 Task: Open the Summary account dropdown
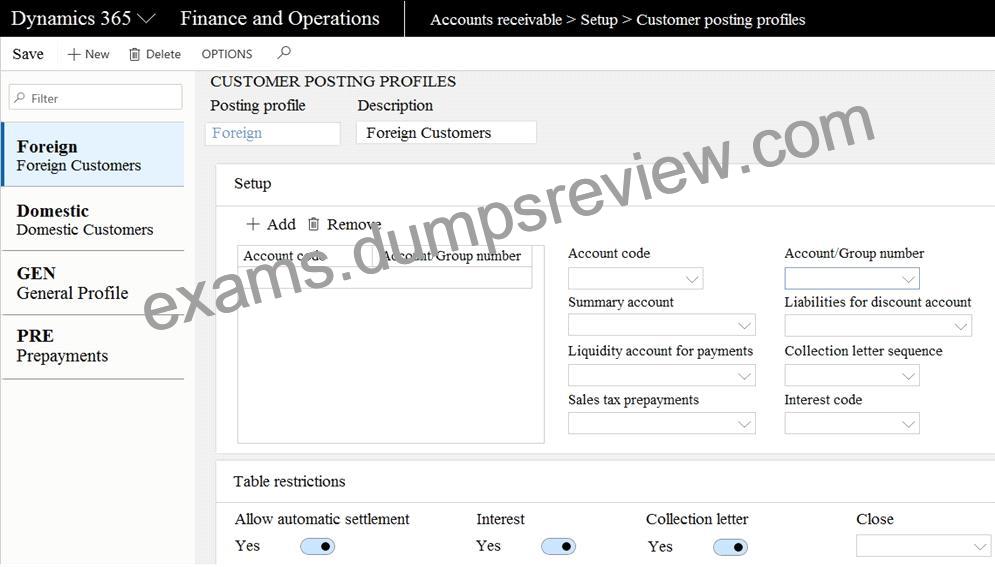[x=744, y=325]
